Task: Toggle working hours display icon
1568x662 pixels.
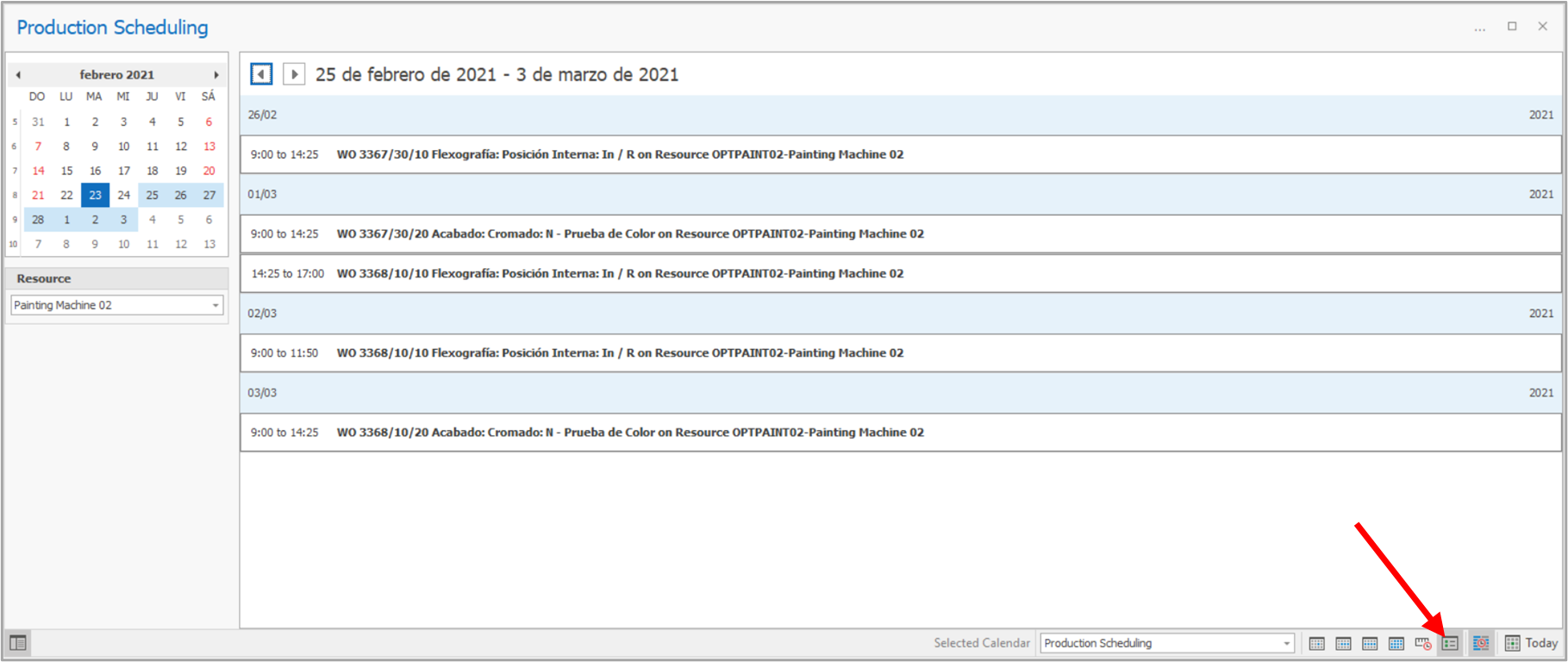Action: coord(1481,643)
